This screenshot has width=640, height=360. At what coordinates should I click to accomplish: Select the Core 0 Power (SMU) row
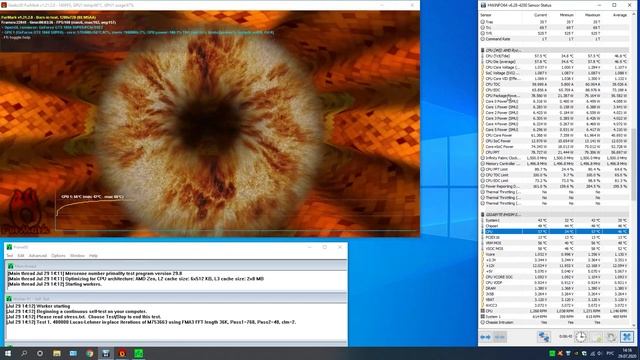pos(555,101)
